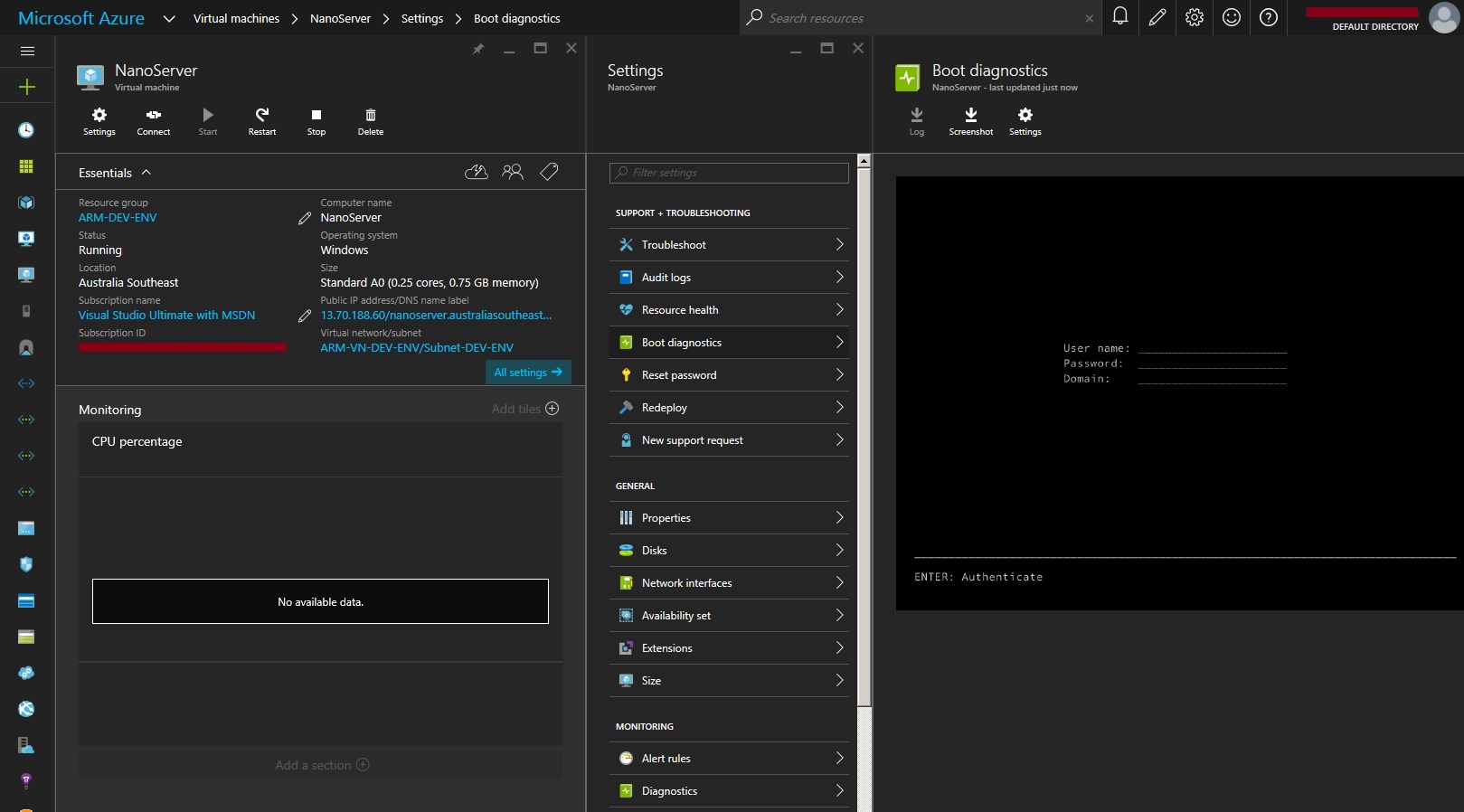Open the boot screenshot thumbnail
The image size is (1464, 812).
[x=1180, y=393]
